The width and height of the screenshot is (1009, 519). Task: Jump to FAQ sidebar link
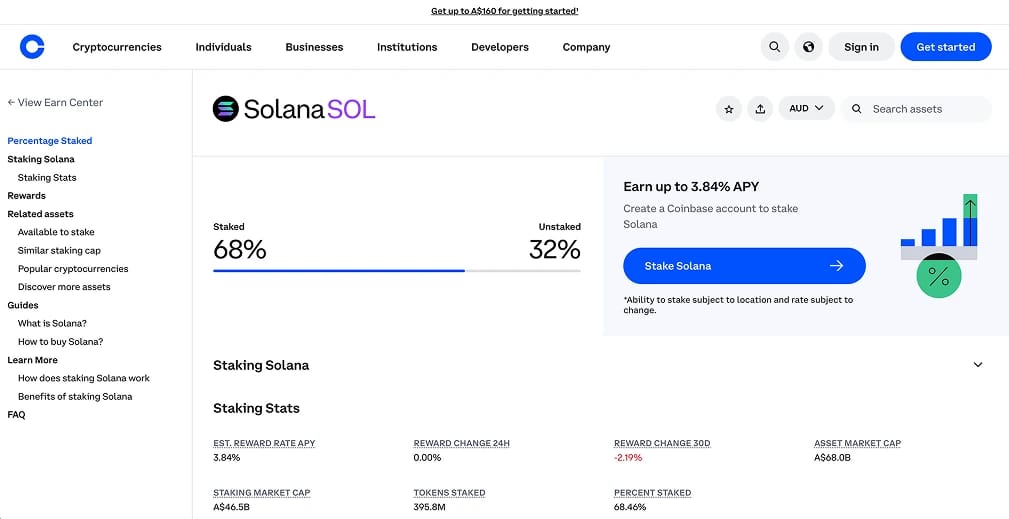(x=16, y=415)
